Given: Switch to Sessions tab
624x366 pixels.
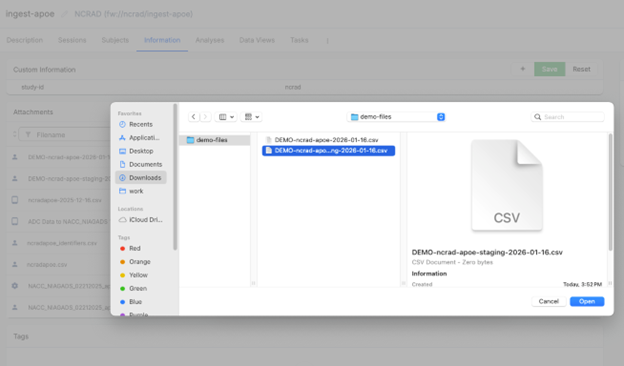Looking at the screenshot, I should click(x=72, y=40).
